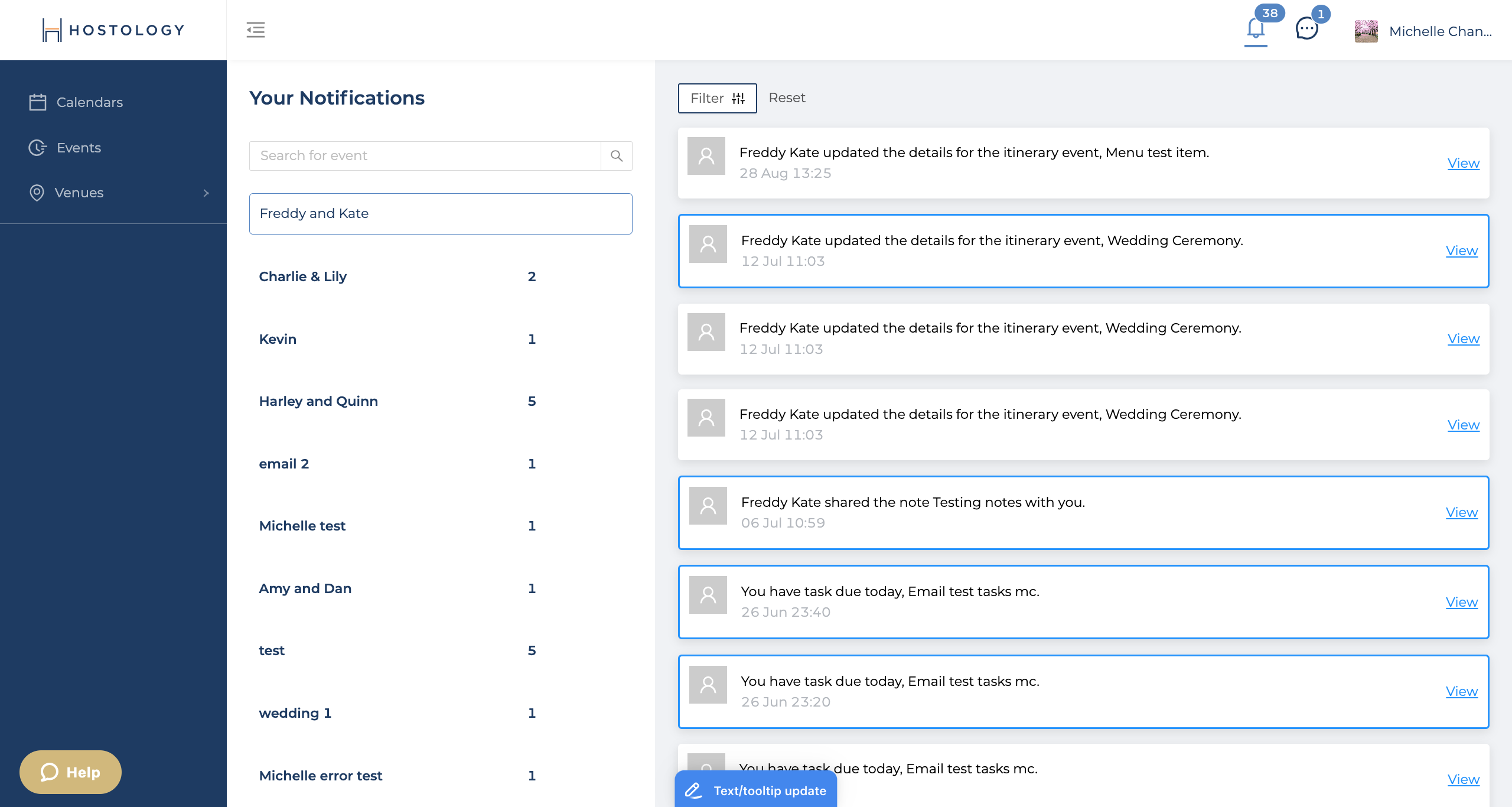Screen dimensions: 1512x807
Task: Expand the Venues submenu chevron
Action: (x=206, y=193)
